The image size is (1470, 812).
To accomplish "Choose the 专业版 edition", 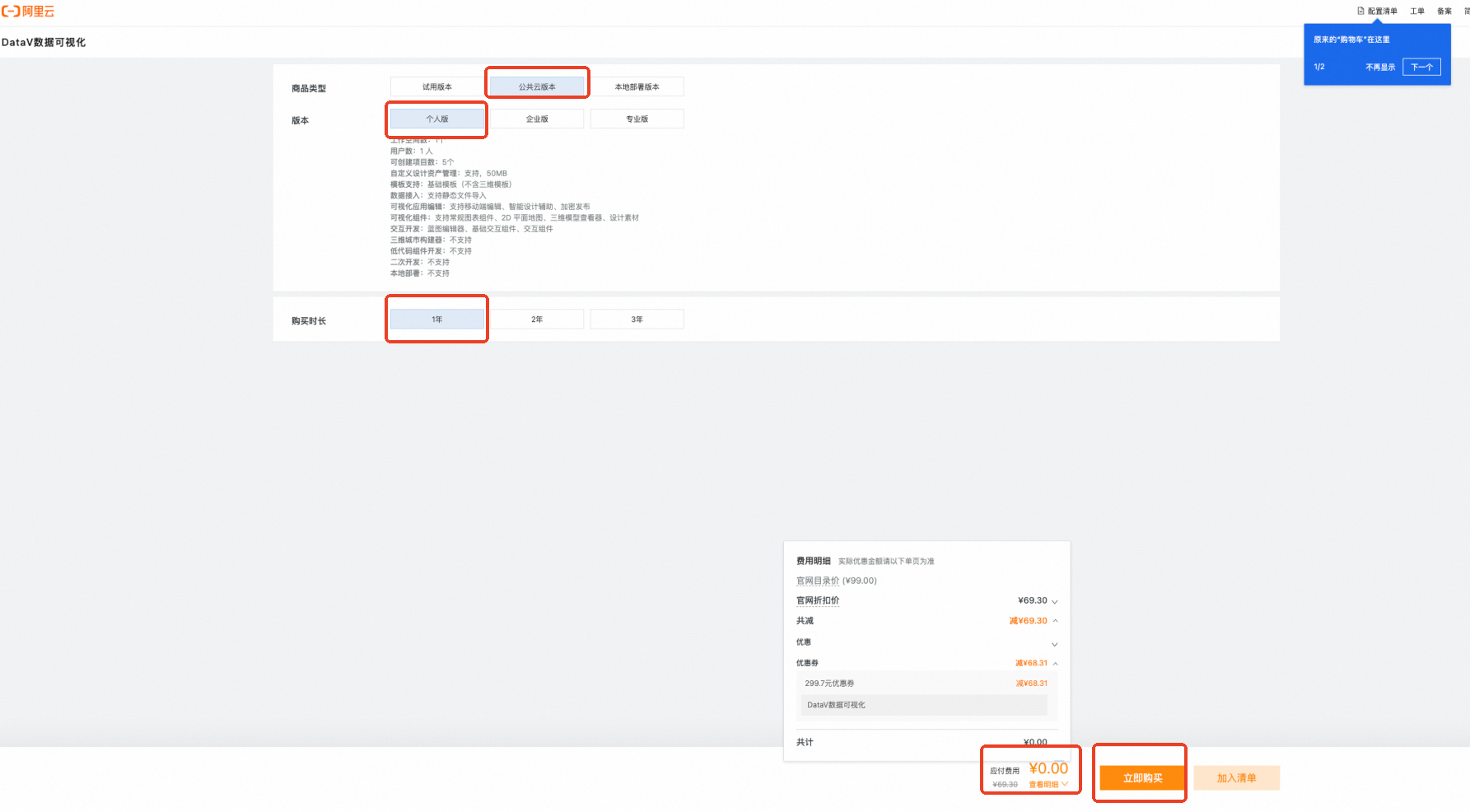I will tap(637, 119).
